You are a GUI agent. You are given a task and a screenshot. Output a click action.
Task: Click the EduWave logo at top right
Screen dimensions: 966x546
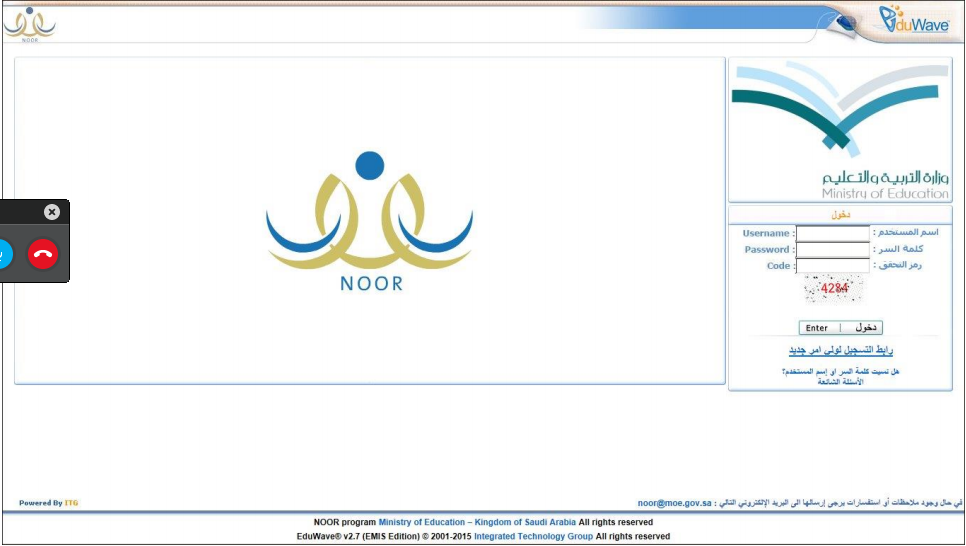pyautogui.click(x=912, y=20)
